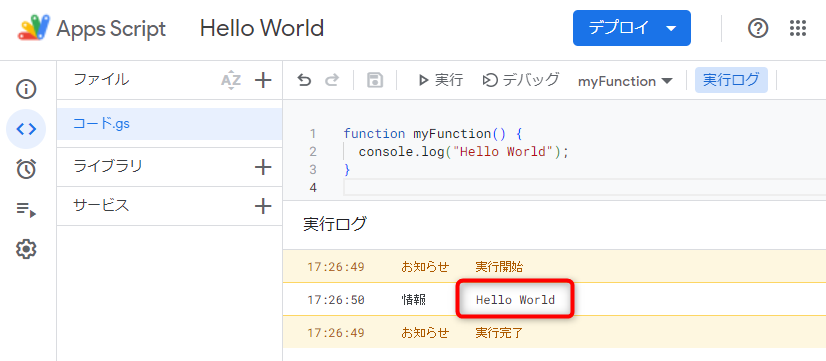This screenshot has height=361, width=826.
Task: Click the 情報 log level label
Action: [414, 300]
